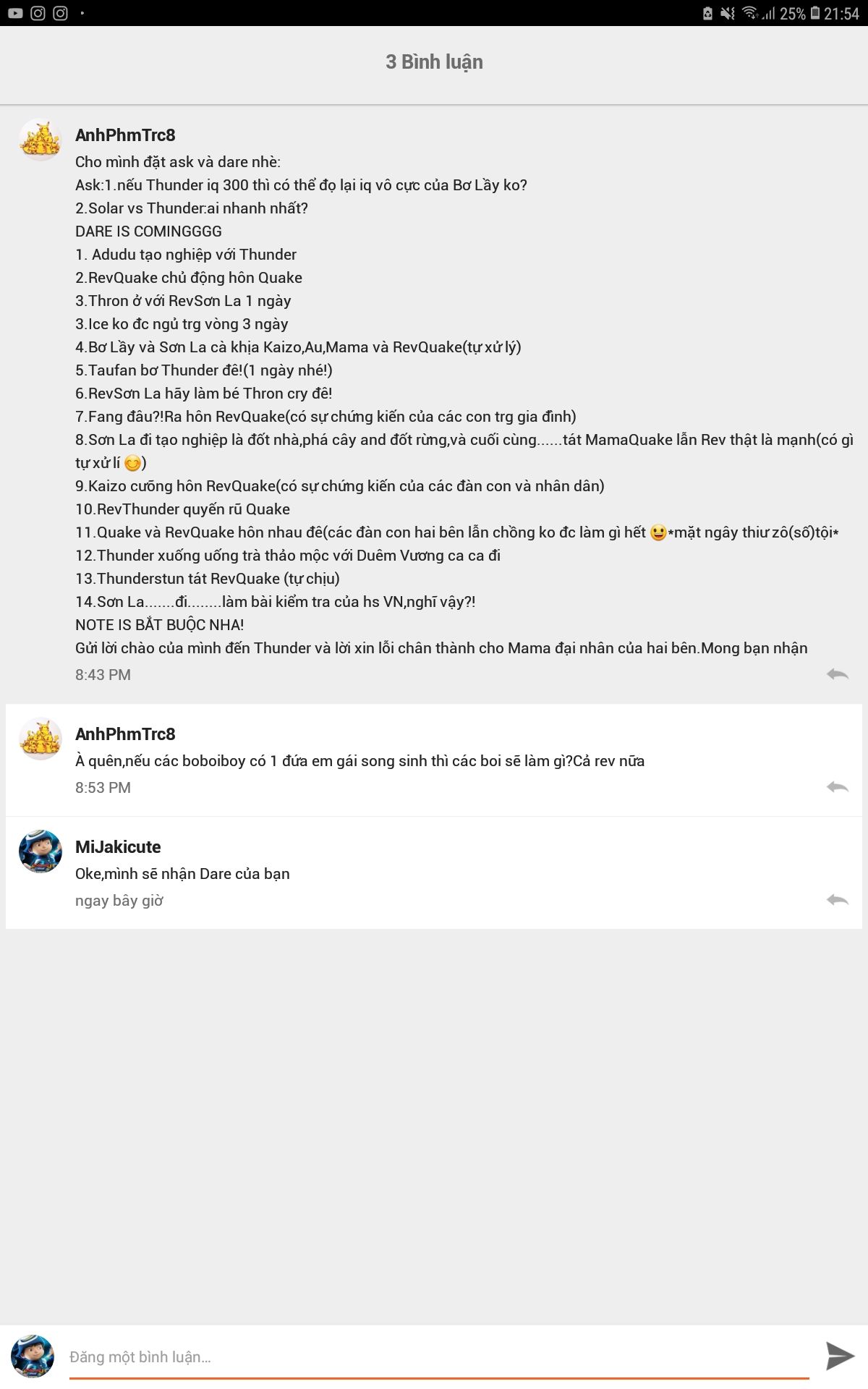Tap the 8:53 PM comment timestamp
868x1389 pixels.
coord(103,788)
